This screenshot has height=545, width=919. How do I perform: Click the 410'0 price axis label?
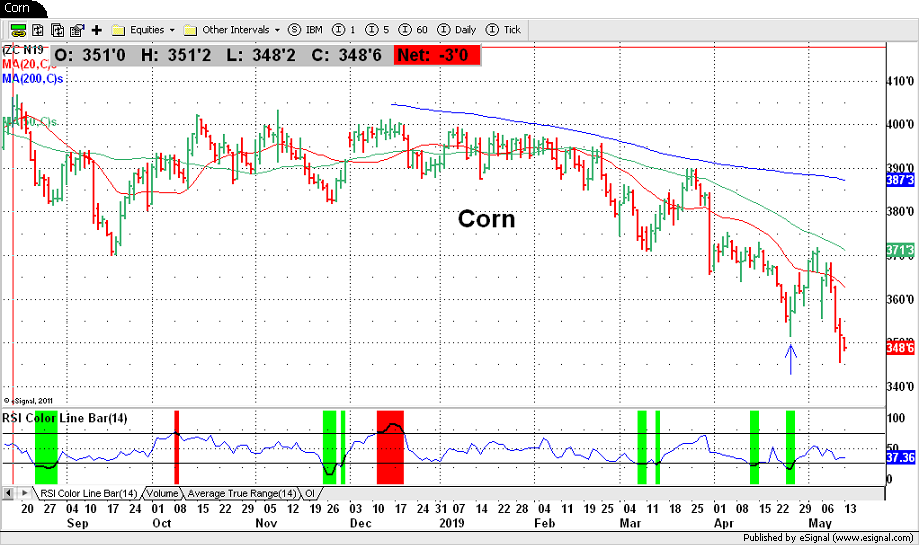click(900, 81)
